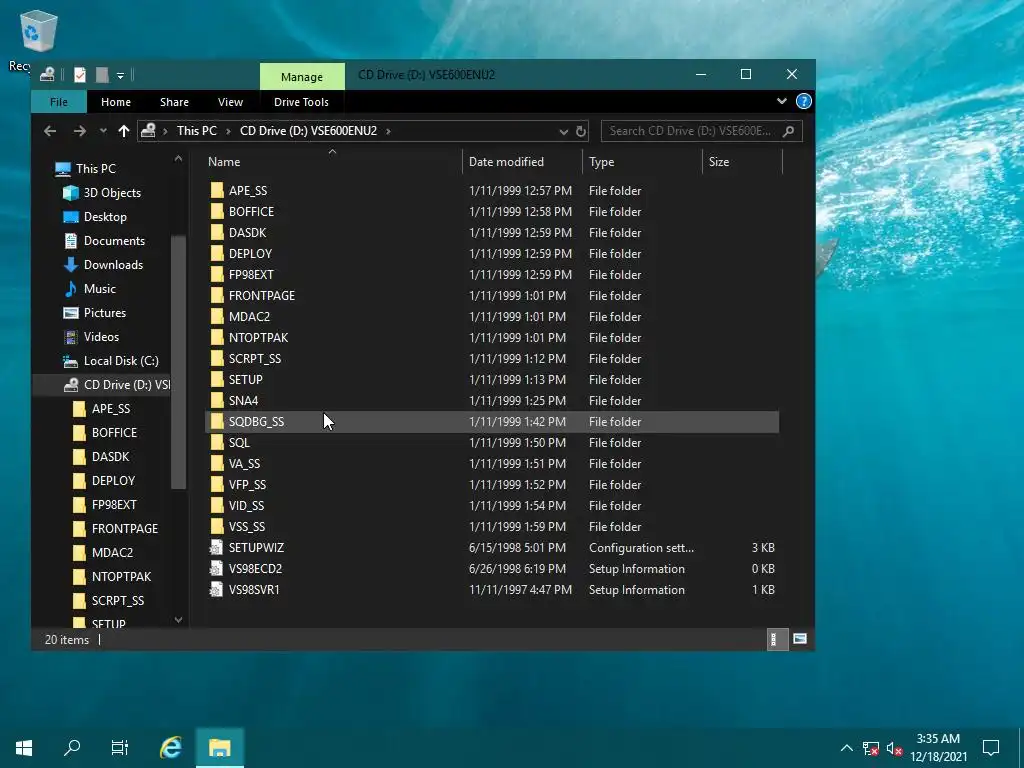
Task: Select the SETUP folder icon in file list
Action: [x=217, y=379]
